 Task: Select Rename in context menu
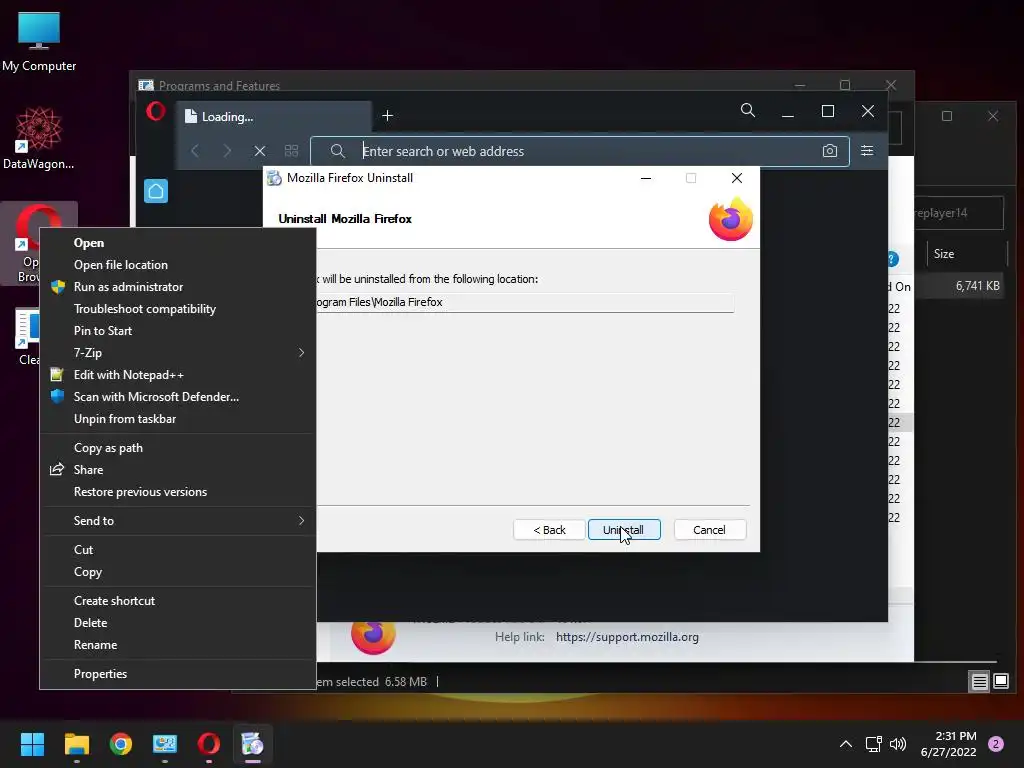tap(178, 645)
